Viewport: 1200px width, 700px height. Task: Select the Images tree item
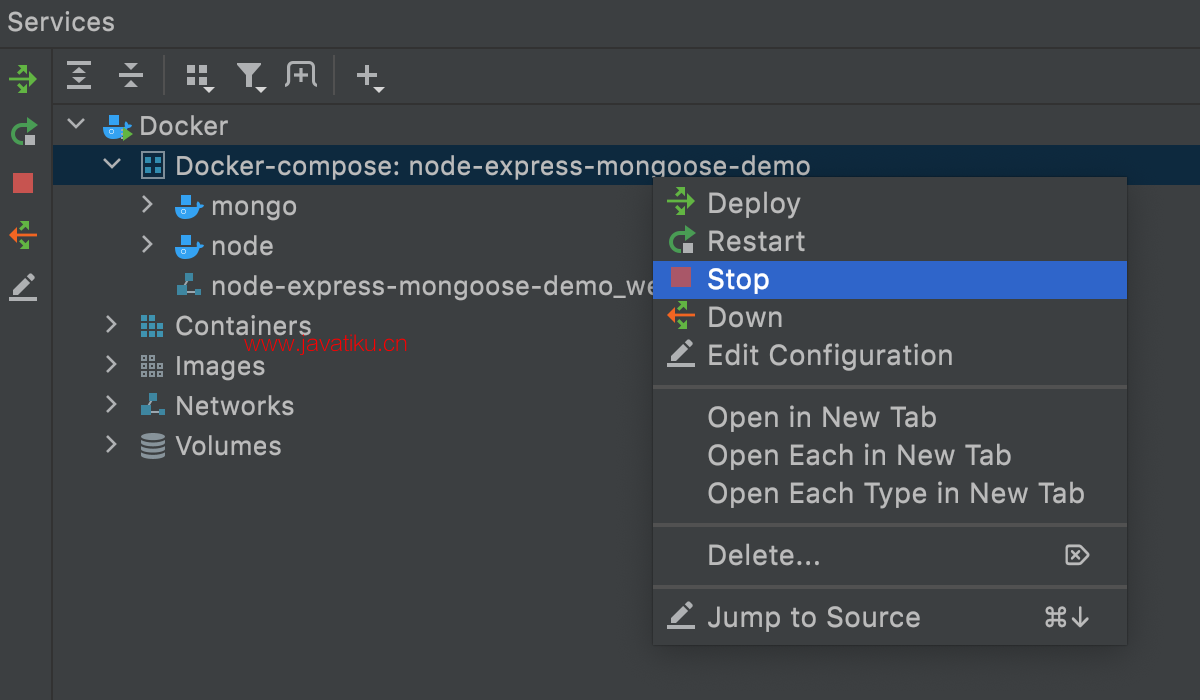pyautogui.click(x=220, y=366)
